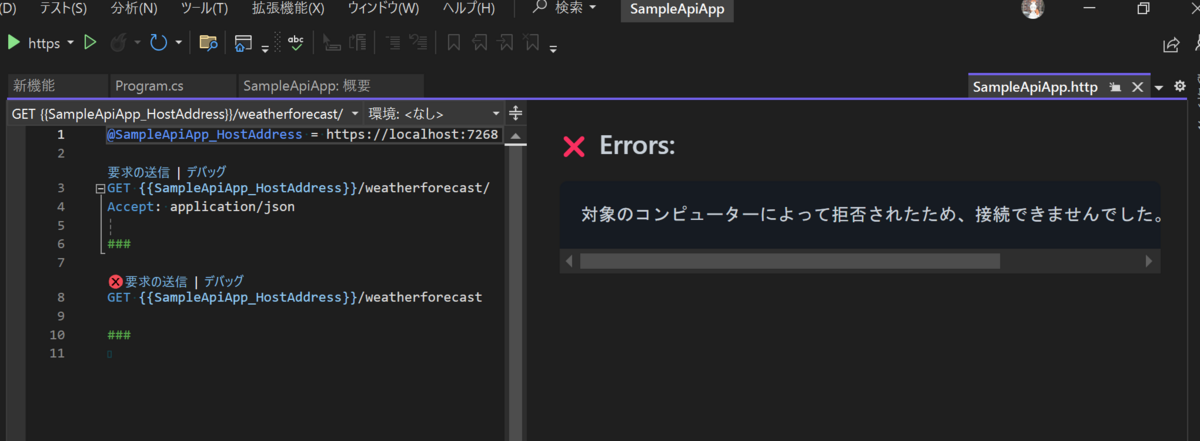Image resolution: width=1200 pixels, height=441 pixels.
Task: Click the 検索 search box in the title bar
Action: click(565, 8)
